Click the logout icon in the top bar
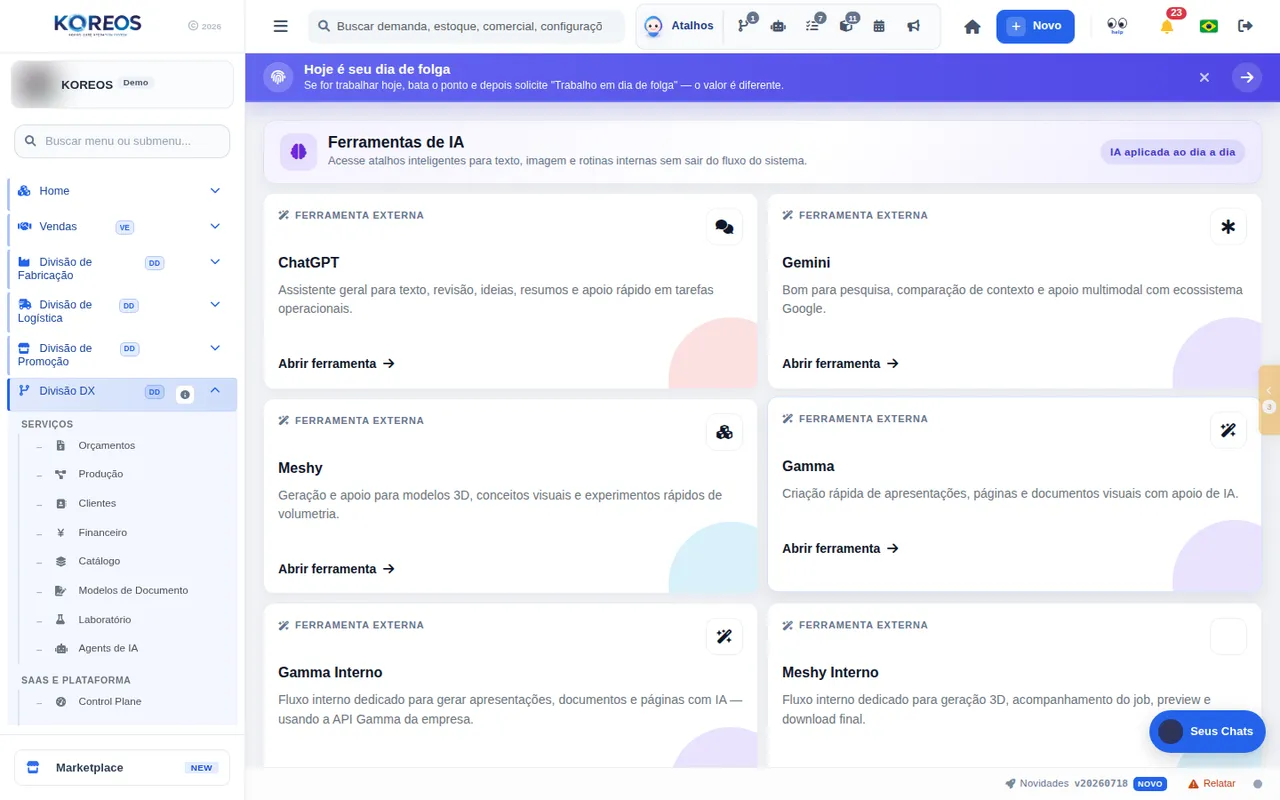The width and height of the screenshot is (1280, 800). click(x=1245, y=26)
